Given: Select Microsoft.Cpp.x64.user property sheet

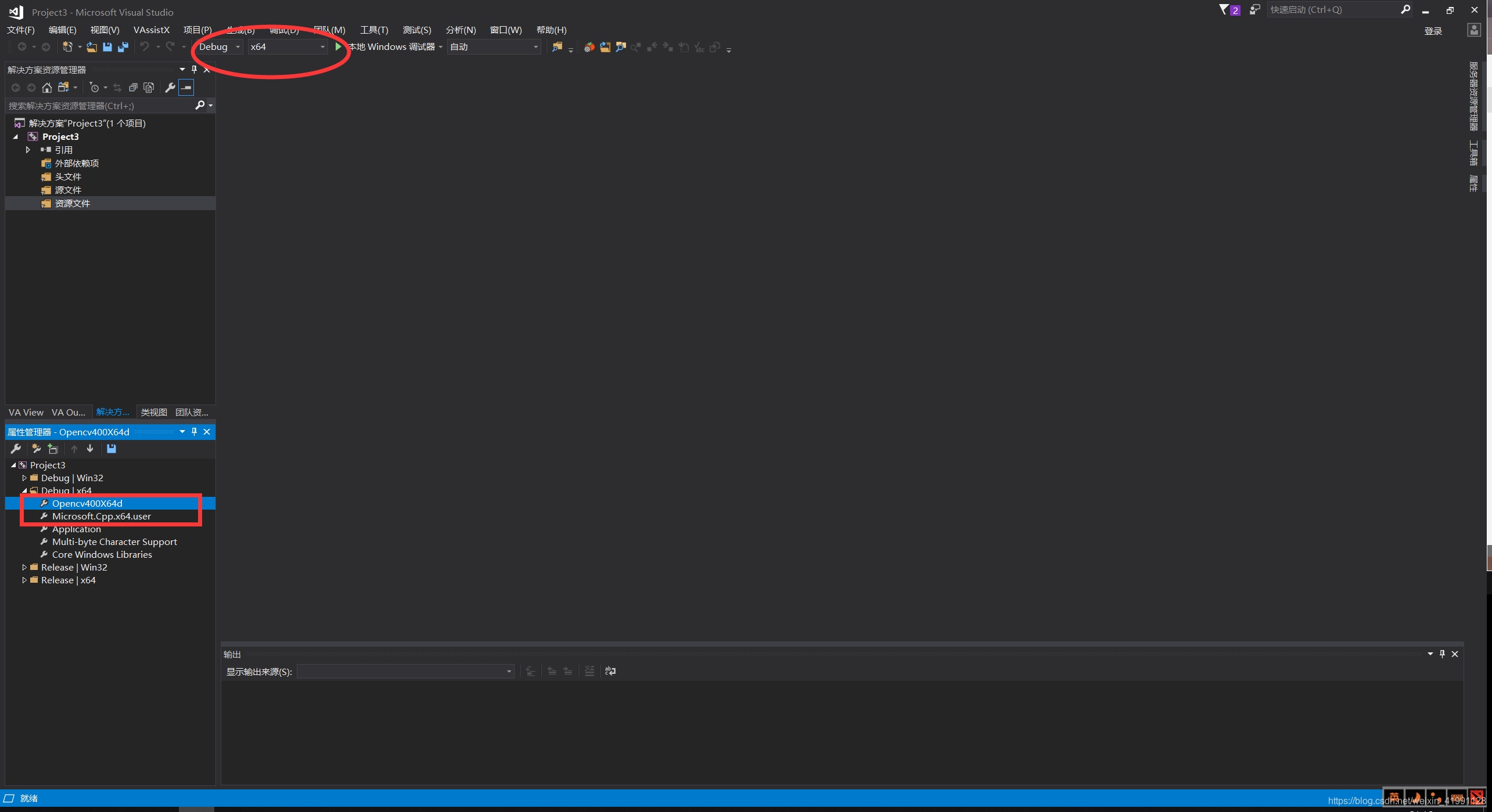Looking at the screenshot, I should [102, 516].
